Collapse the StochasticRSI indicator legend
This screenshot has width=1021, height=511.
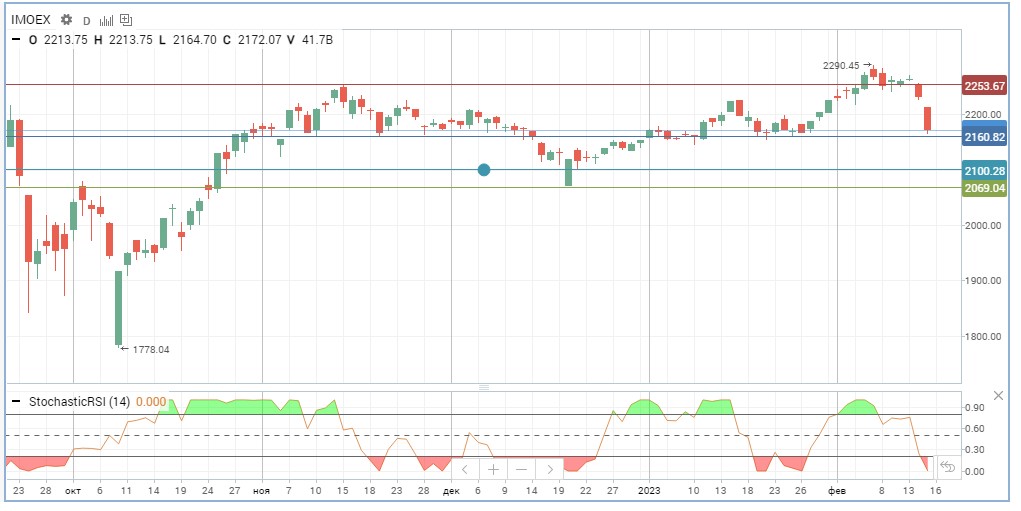tap(16, 402)
